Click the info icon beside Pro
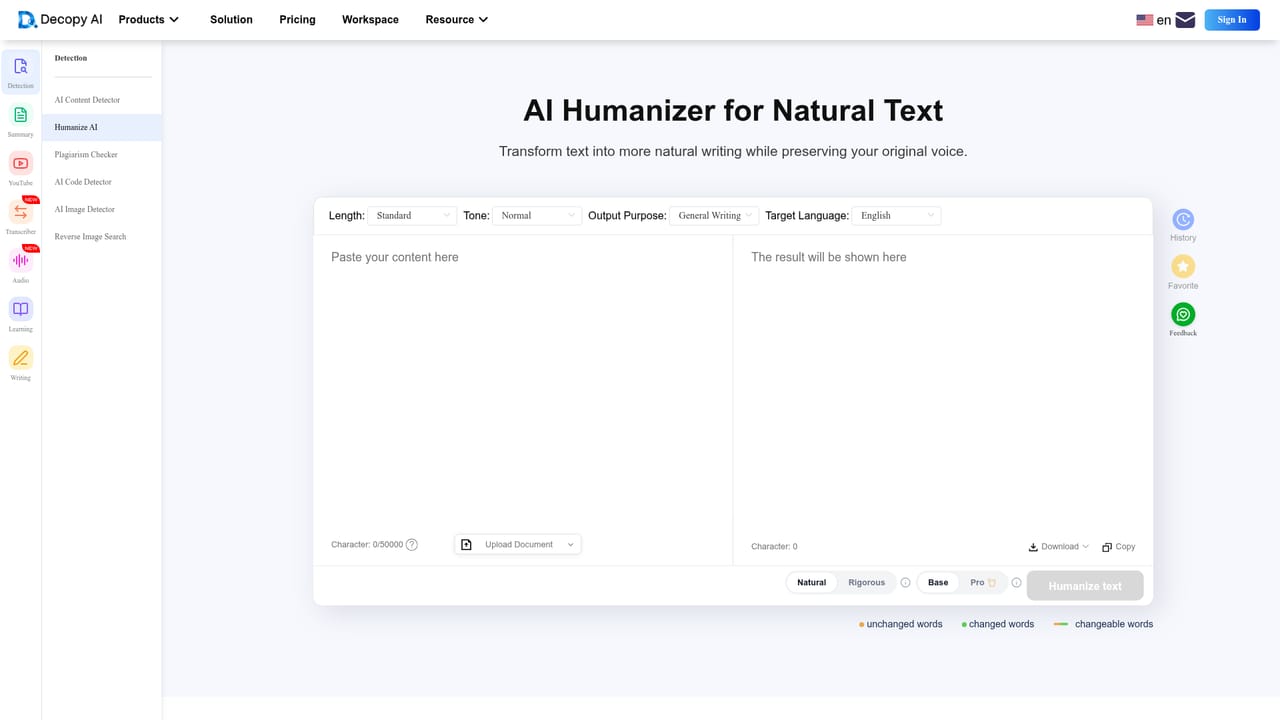Viewport: 1280px width, 720px height. coord(1016,582)
